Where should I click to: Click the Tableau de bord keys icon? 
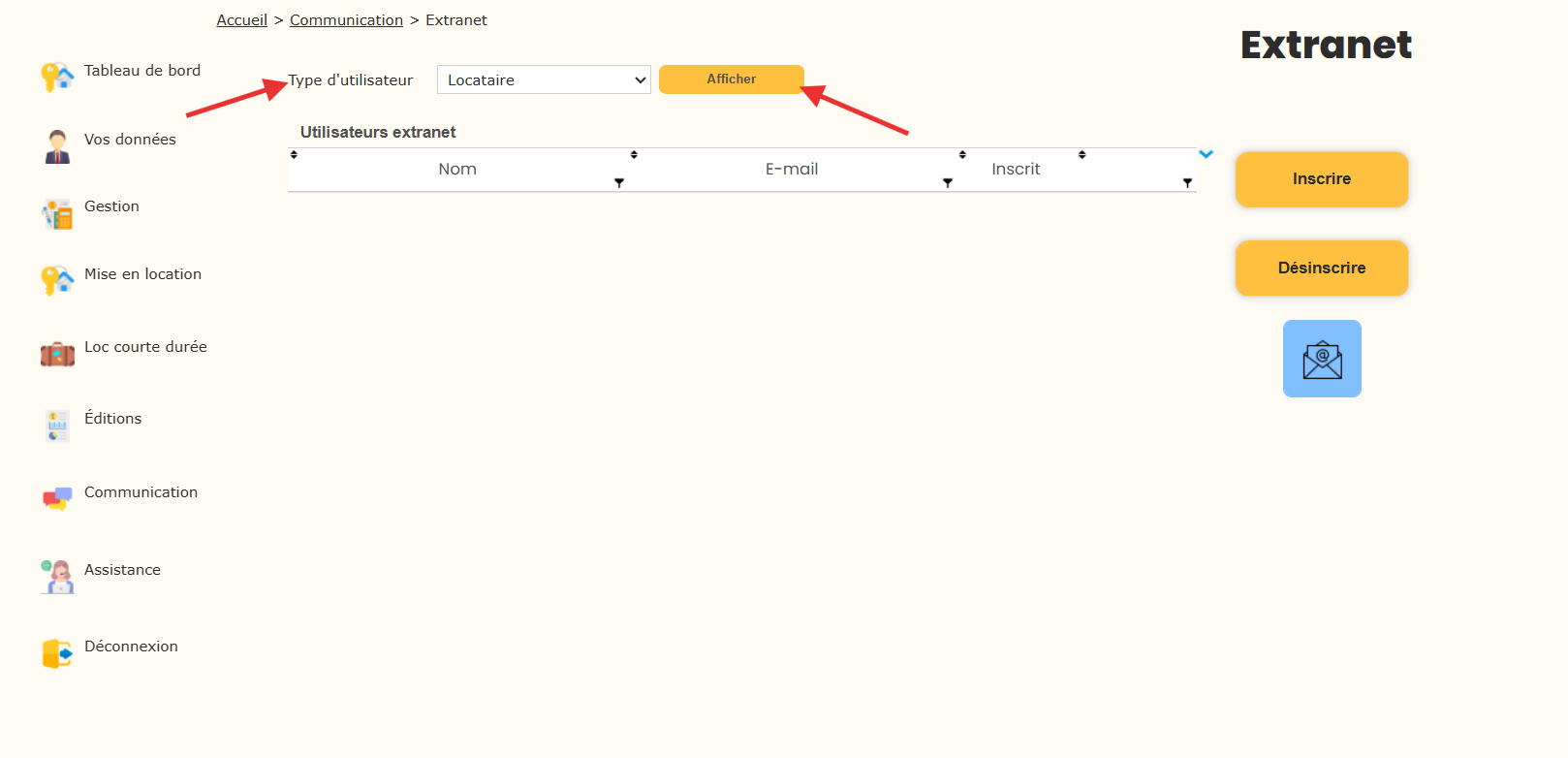tap(57, 77)
